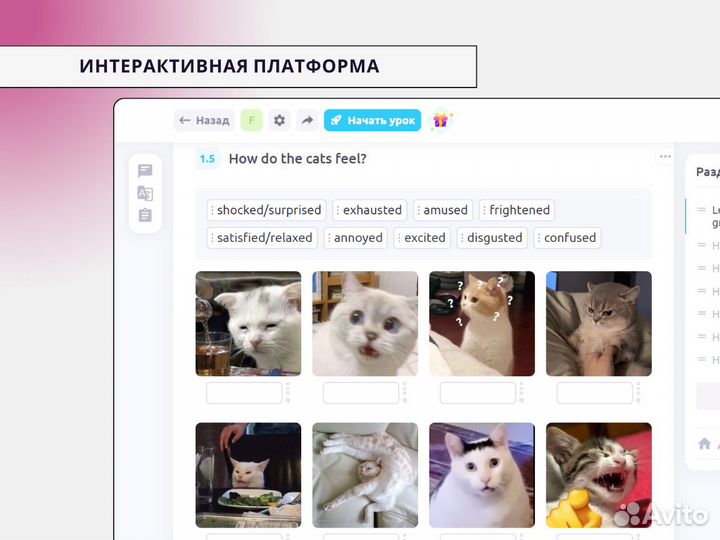Click answer field under drink cat
Image resolution: width=720 pixels, height=540 pixels.
(x=244, y=393)
